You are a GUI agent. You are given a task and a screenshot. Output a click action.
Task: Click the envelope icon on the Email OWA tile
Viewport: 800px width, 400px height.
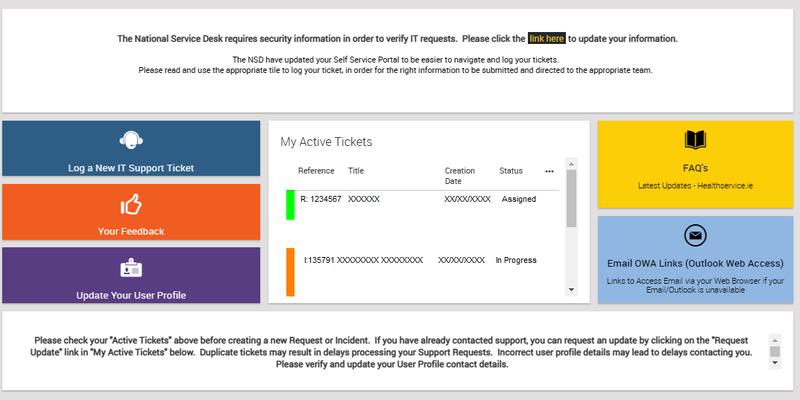pos(695,236)
